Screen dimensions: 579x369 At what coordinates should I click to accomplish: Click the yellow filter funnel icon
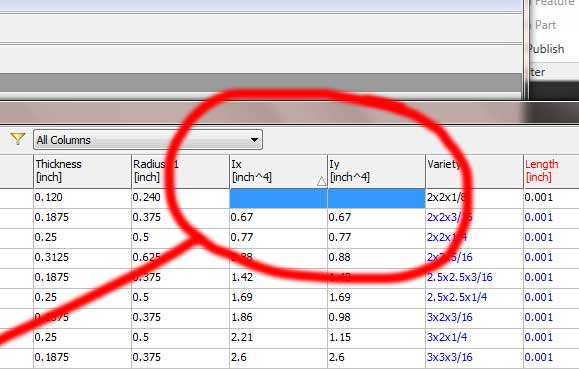point(17,139)
